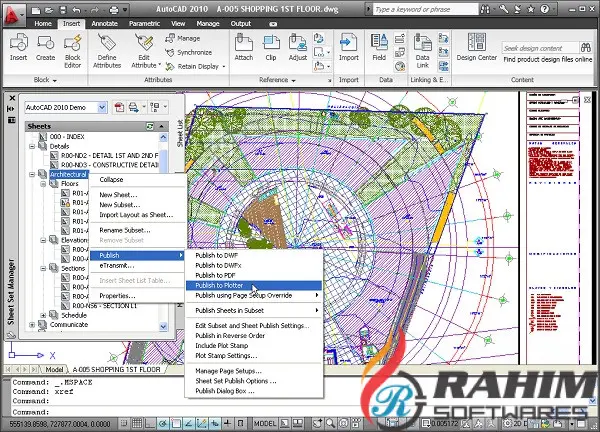This screenshot has width=600, height=432.
Task: Click the keyword search box in title bar
Action: pyautogui.click(x=425, y=10)
